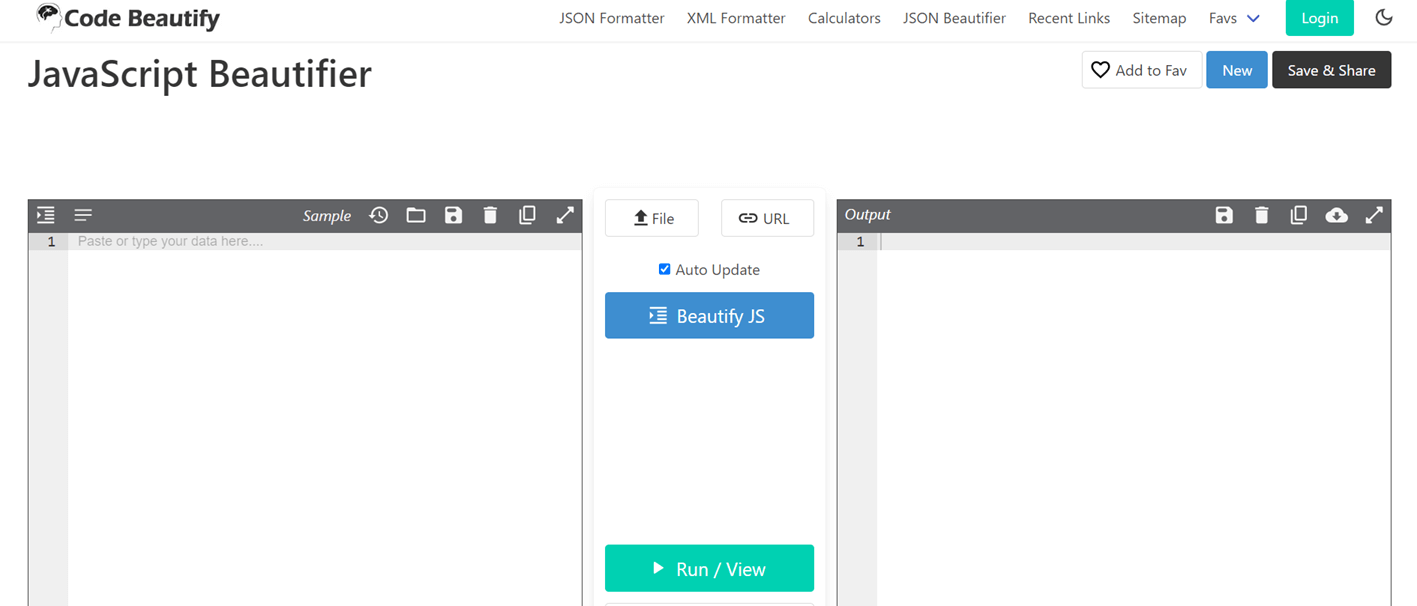The image size is (1417, 606).
Task: Click the align-lines icon in input toolbar
Action: pyautogui.click(x=83, y=215)
